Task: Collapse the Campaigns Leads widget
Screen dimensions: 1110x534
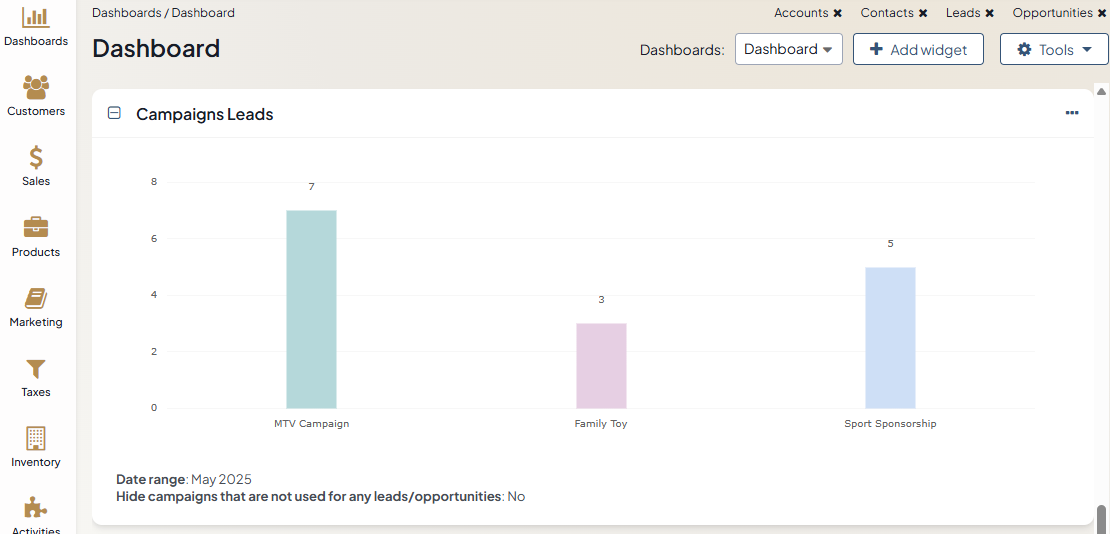Action: point(114,114)
